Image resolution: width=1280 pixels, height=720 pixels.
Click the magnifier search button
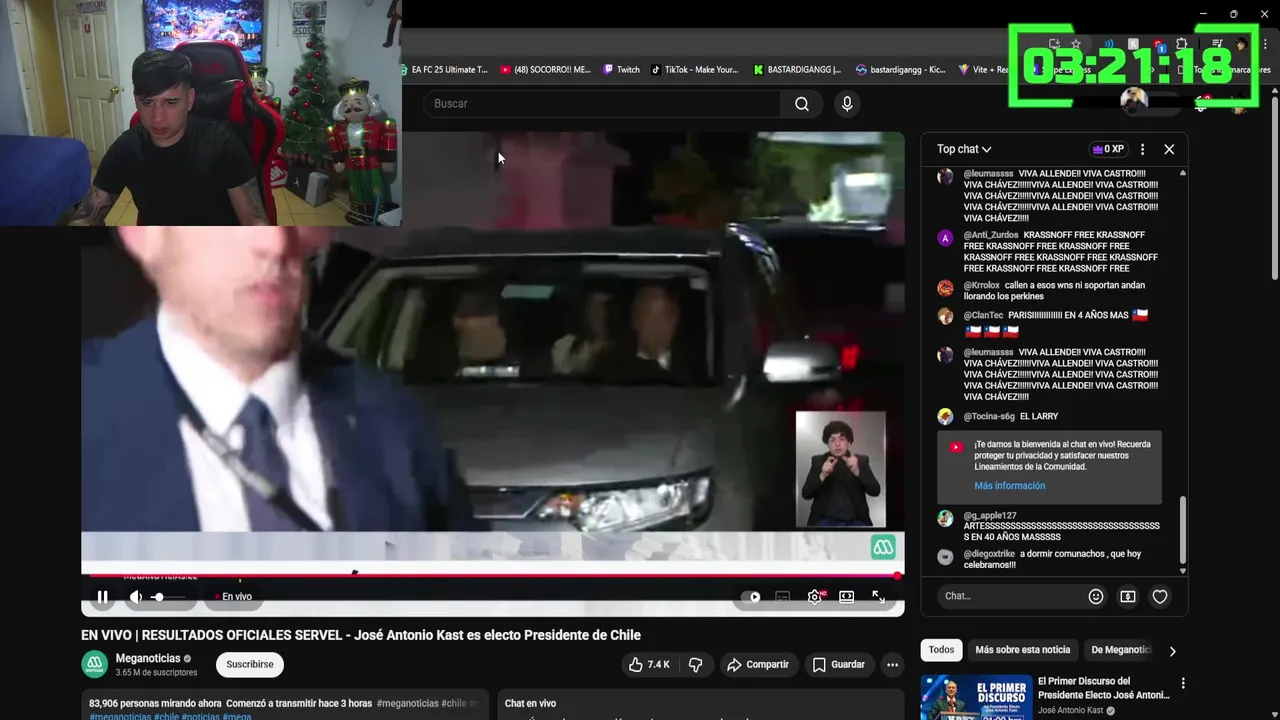click(x=802, y=104)
